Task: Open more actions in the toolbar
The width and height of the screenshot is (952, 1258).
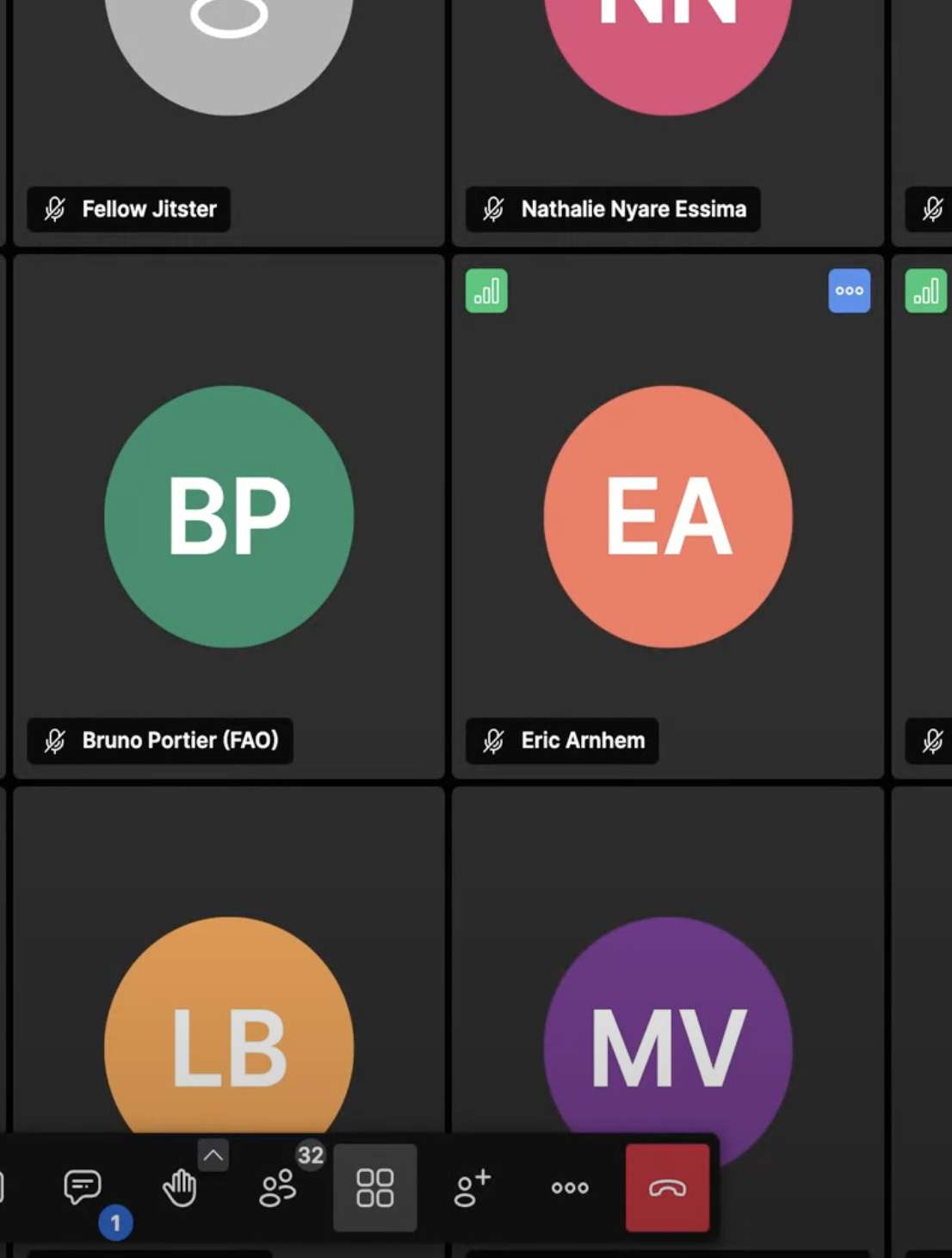Action: pos(570,1188)
